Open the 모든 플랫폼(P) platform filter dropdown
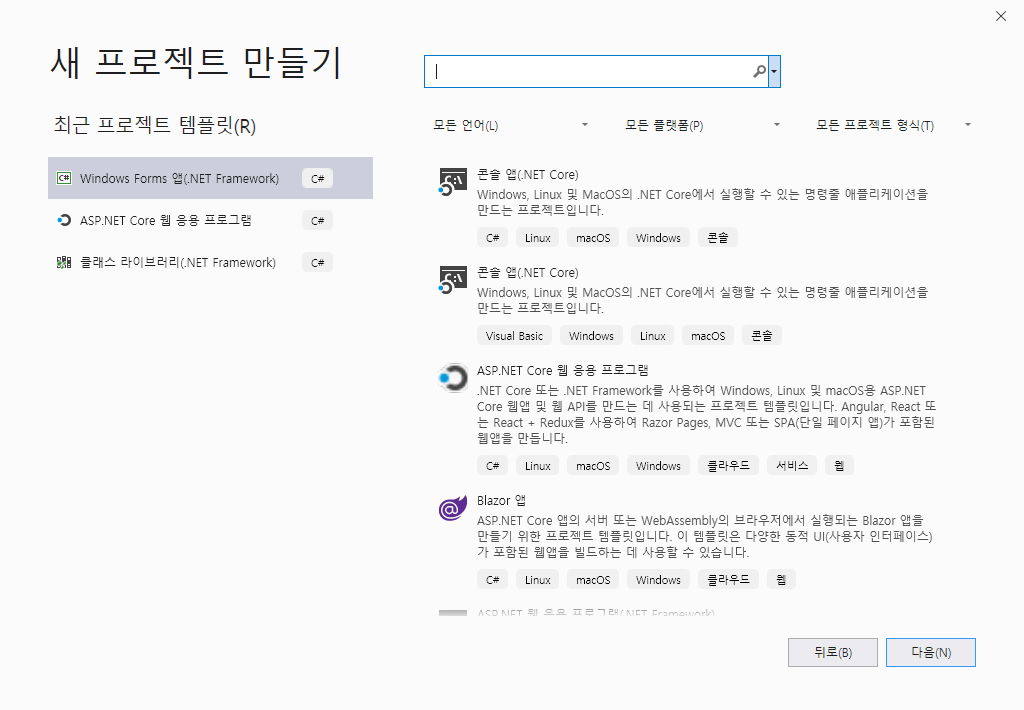1024x710 pixels. 702,125
